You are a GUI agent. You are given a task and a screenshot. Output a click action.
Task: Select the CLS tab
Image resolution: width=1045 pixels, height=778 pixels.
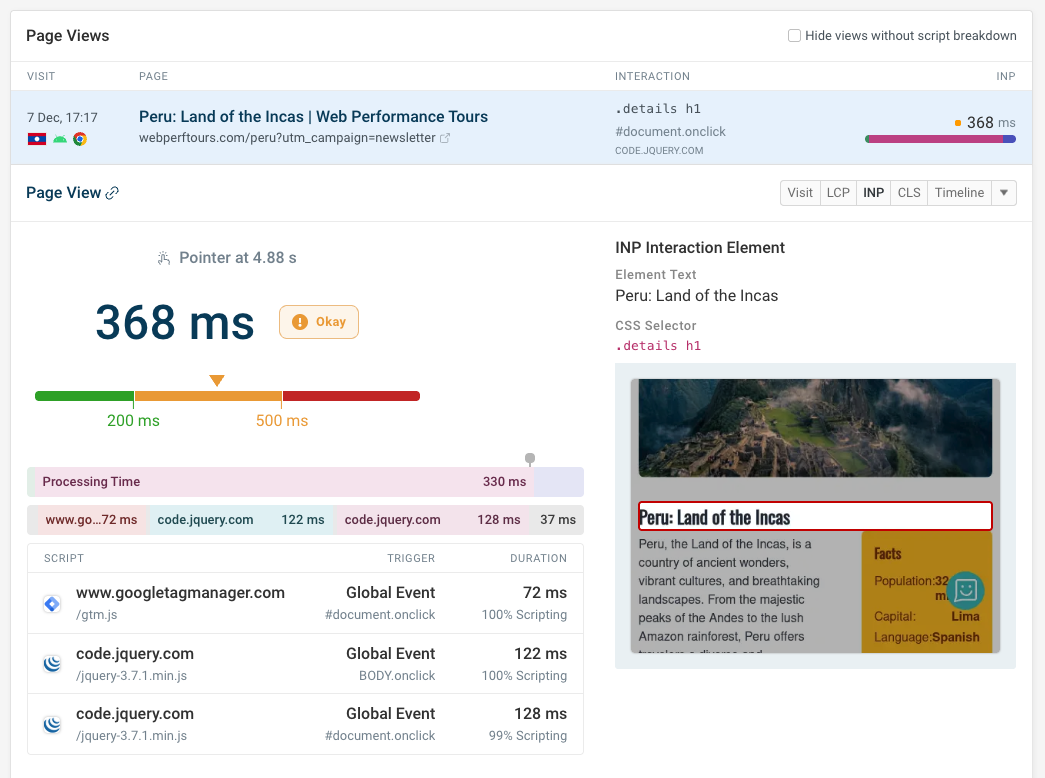click(x=908, y=193)
